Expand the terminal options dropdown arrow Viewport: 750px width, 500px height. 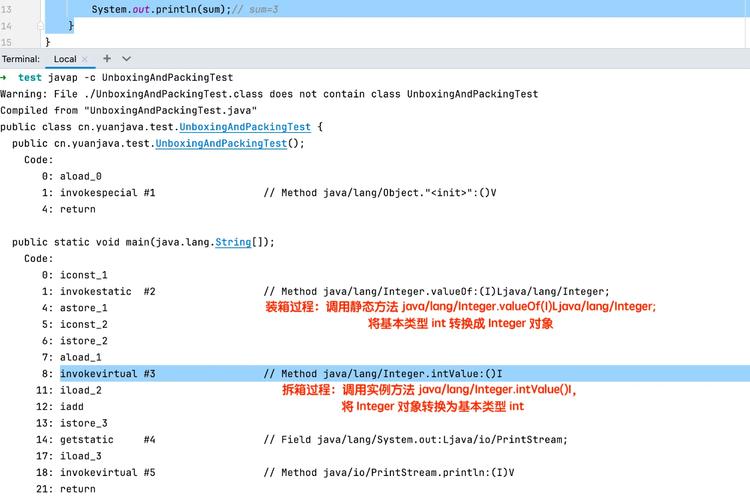[x=126, y=59]
